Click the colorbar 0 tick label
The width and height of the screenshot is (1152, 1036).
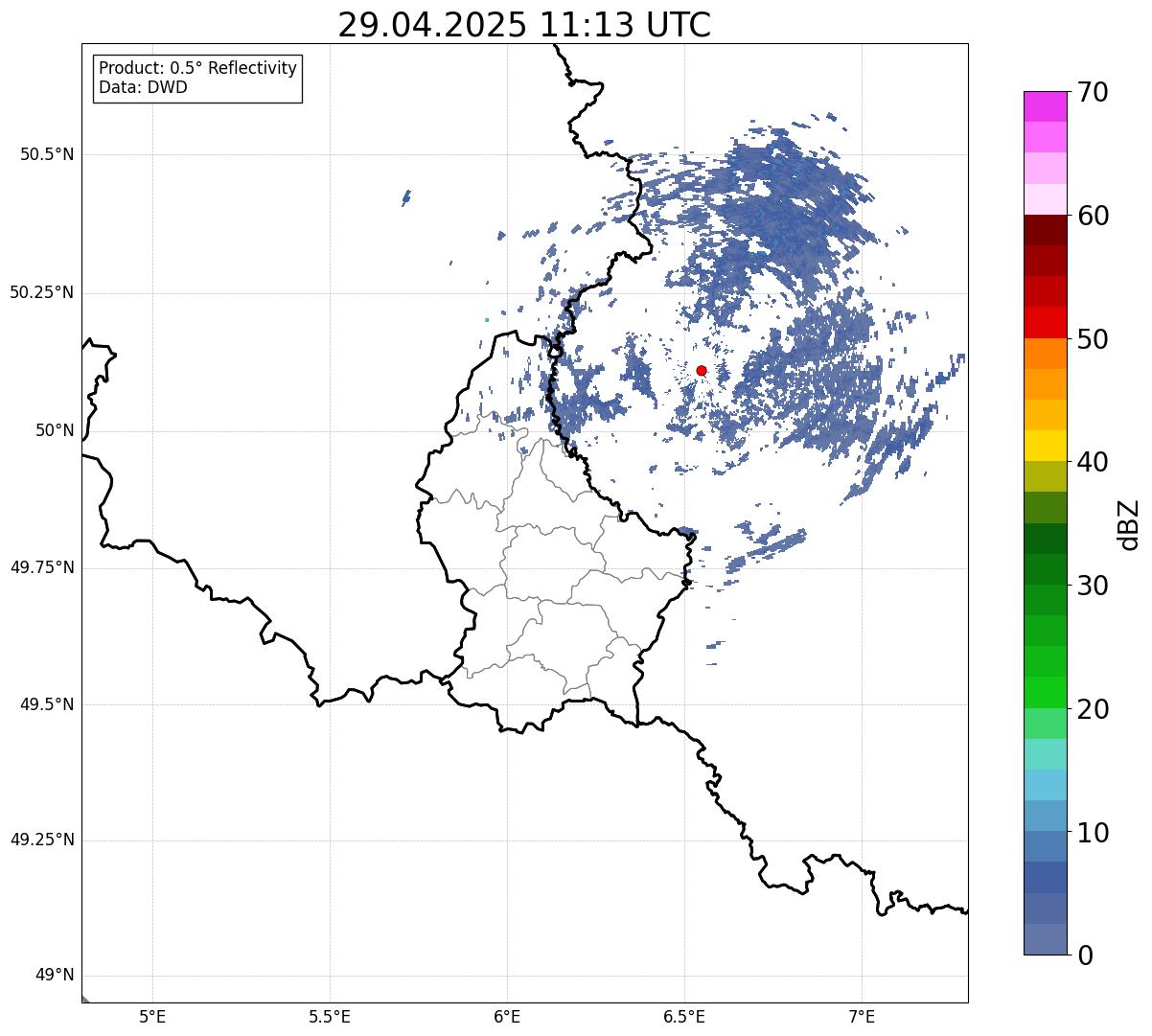1085,955
